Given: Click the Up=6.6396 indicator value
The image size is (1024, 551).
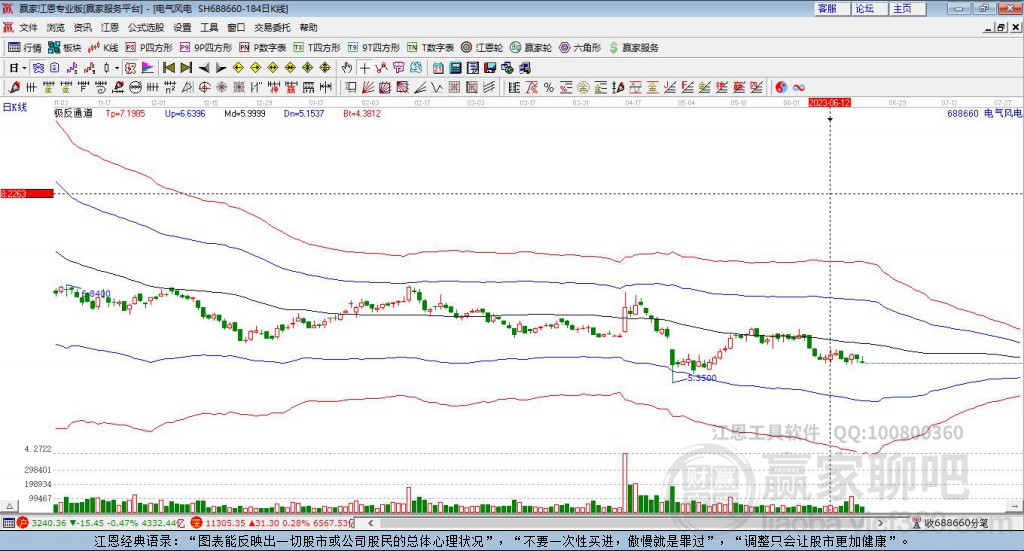Looking at the screenshot, I should 185,113.
